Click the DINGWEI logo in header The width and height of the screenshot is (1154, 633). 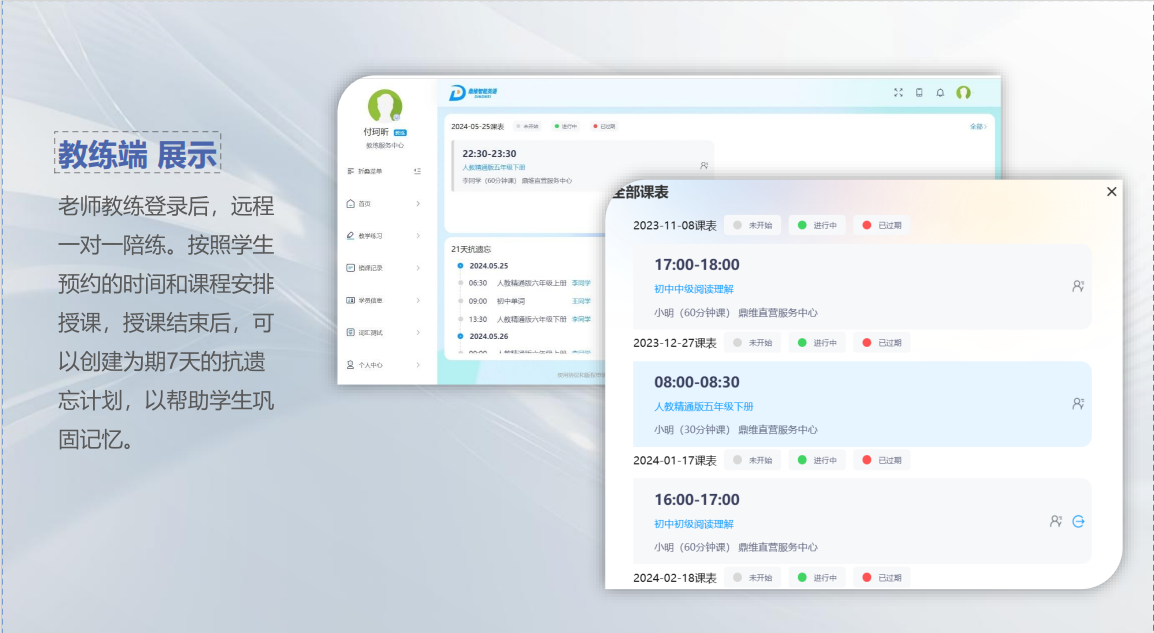474,93
